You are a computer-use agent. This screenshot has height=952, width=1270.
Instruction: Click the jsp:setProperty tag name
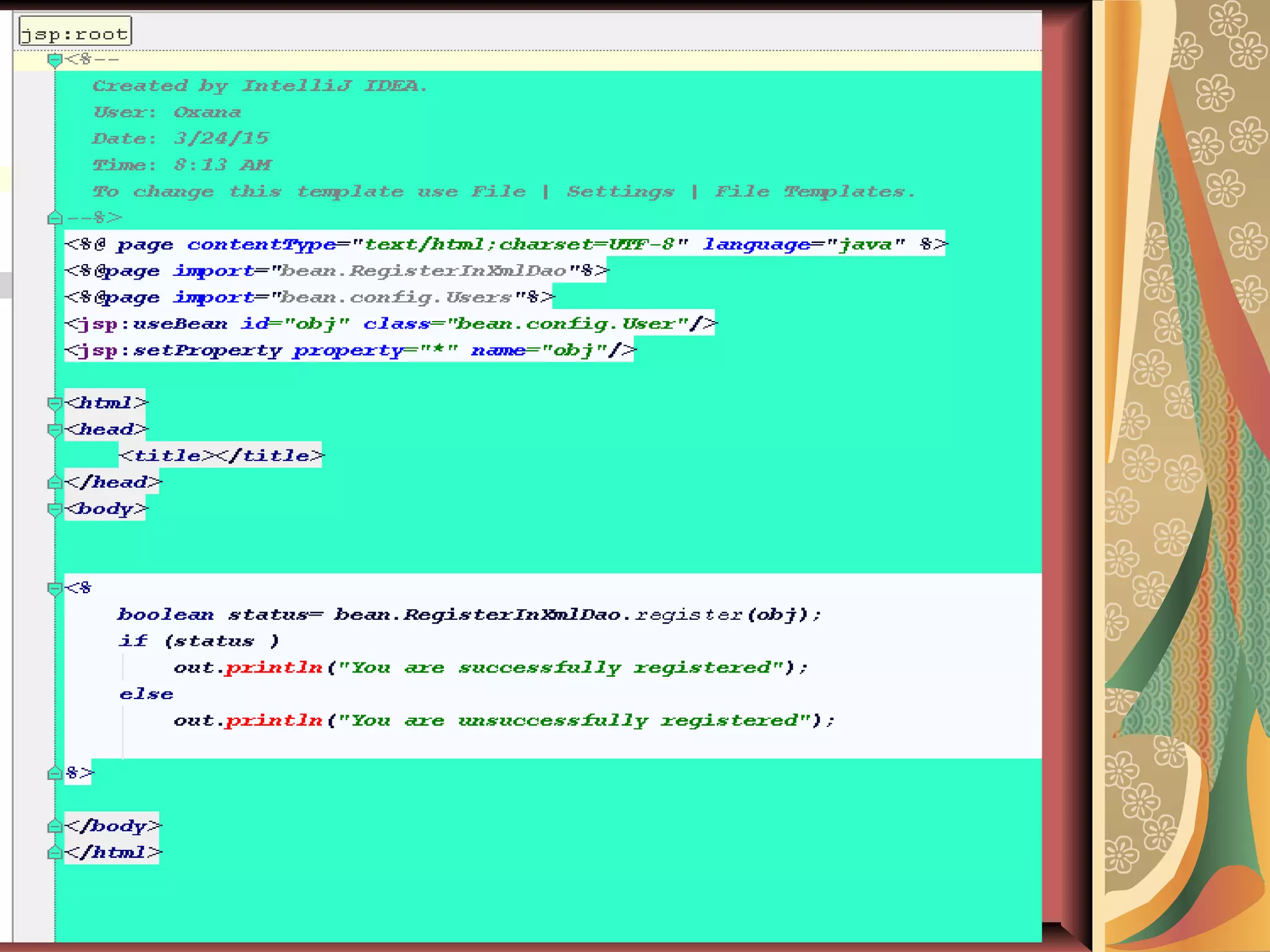coord(179,350)
